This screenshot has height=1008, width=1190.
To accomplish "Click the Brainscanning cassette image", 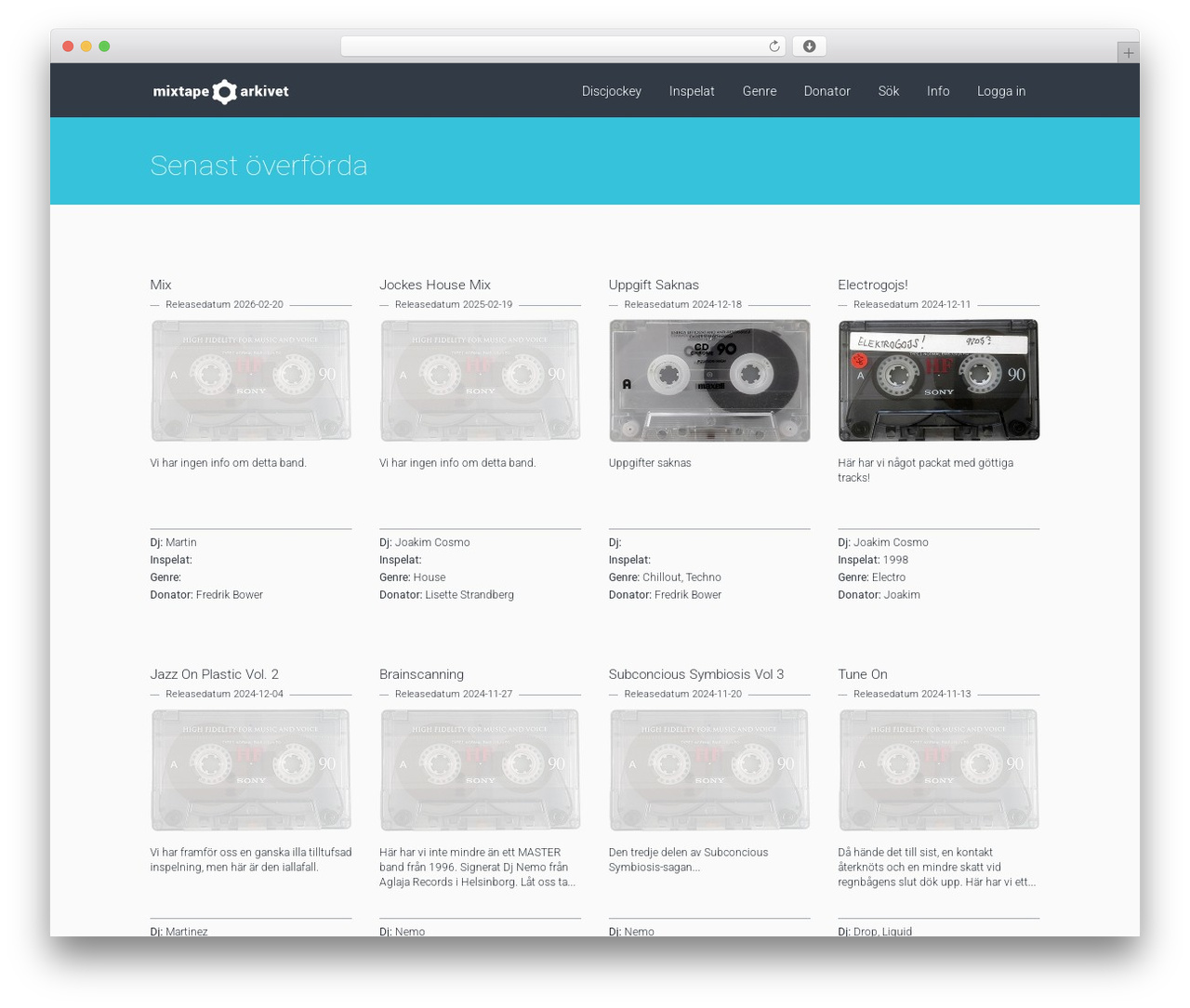I will pos(480,770).
